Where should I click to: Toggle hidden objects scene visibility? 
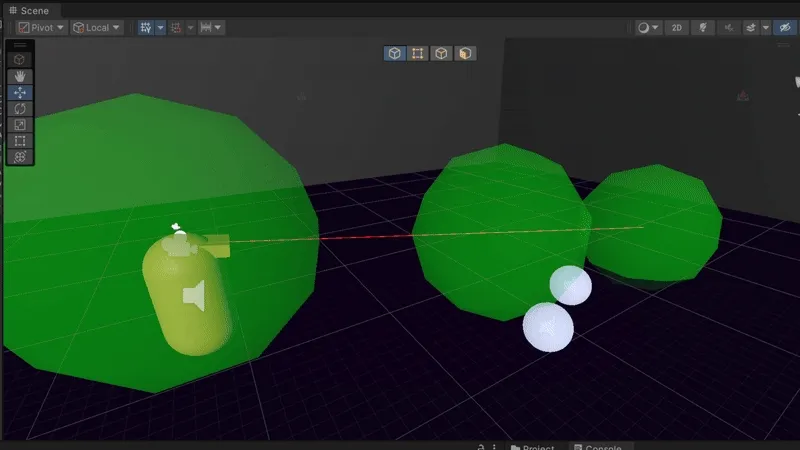785,28
